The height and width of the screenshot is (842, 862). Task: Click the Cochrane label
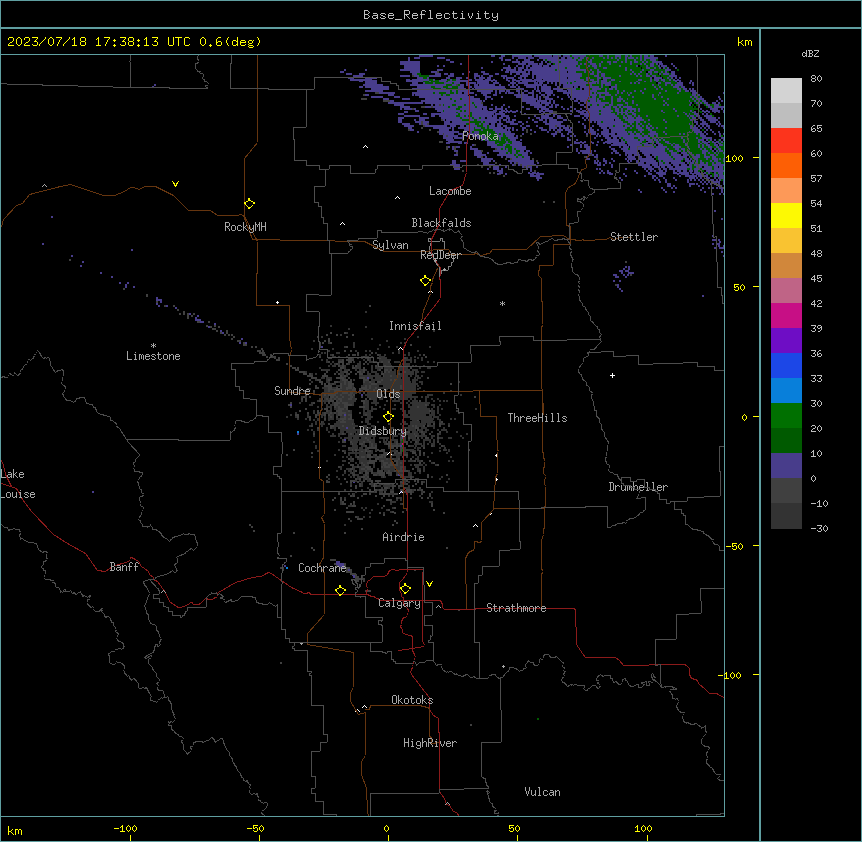click(x=322, y=568)
